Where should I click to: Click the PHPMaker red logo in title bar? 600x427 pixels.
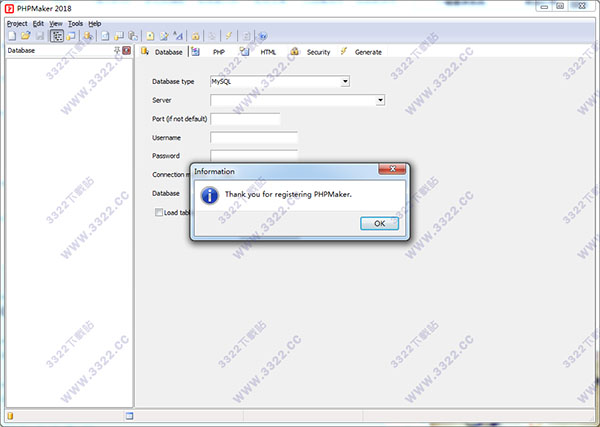(10, 8)
